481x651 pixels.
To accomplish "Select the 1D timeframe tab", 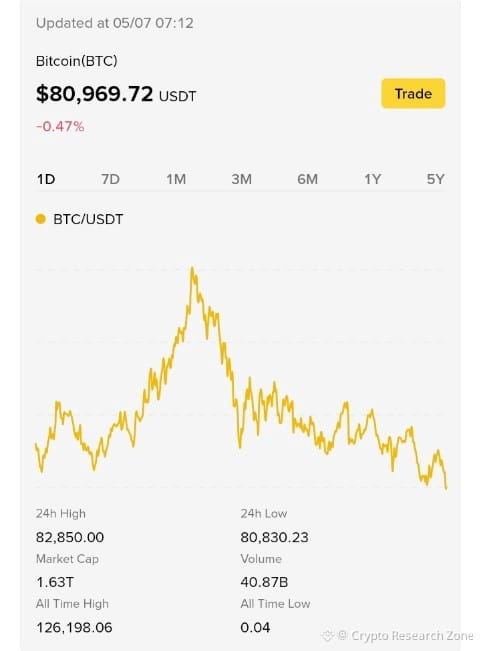I will 46,179.
